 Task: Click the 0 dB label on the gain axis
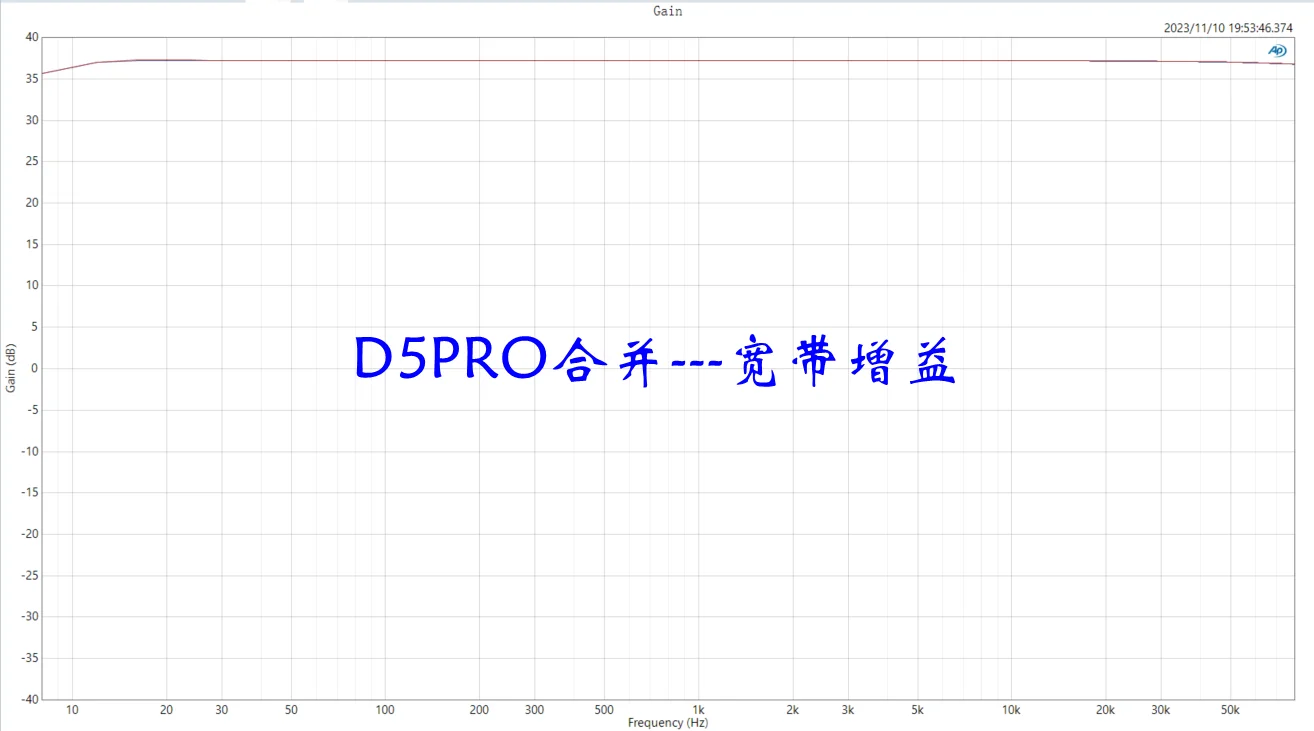pos(35,368)
